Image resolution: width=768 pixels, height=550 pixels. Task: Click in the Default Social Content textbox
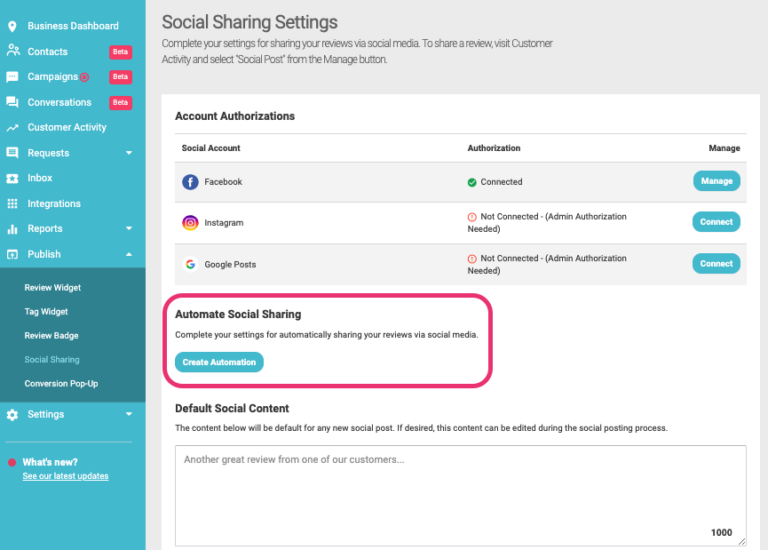(460, 495)
